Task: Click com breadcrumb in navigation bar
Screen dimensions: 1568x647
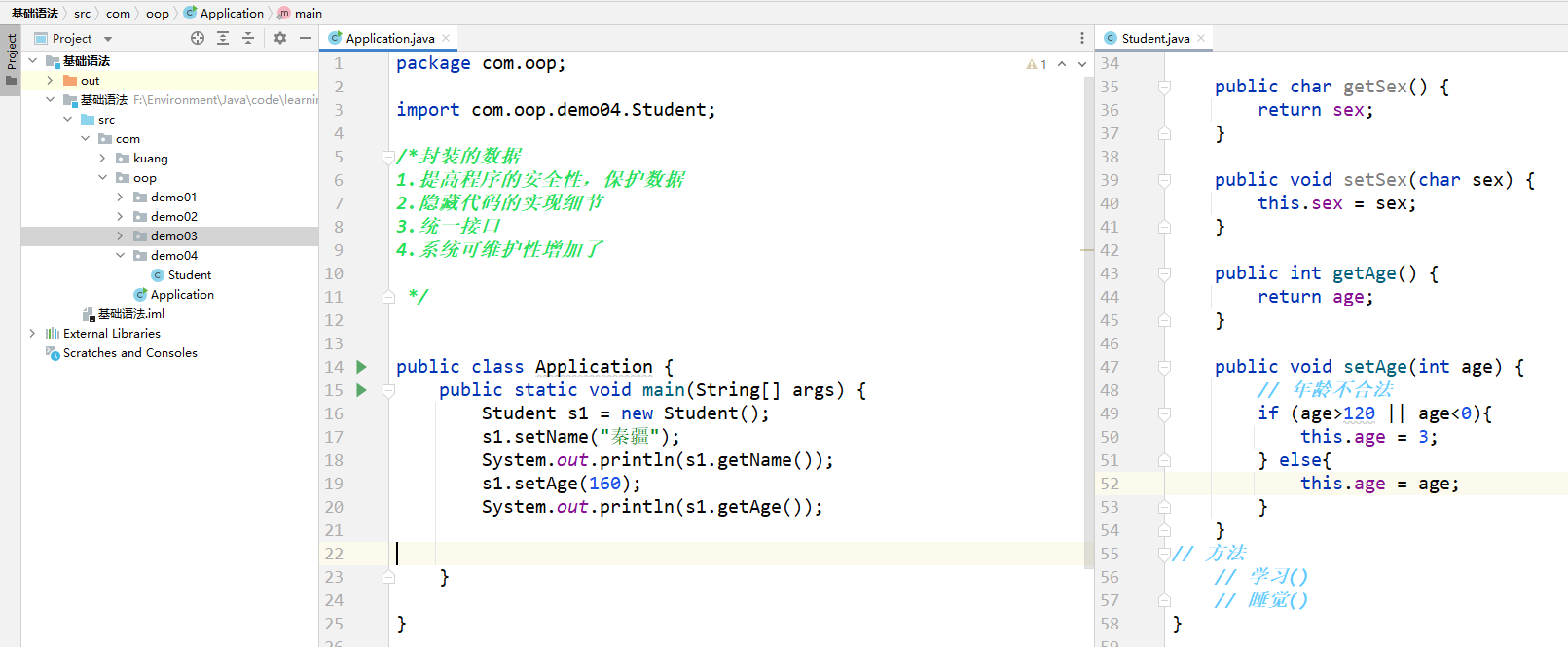Action: [x=118, y=13]
